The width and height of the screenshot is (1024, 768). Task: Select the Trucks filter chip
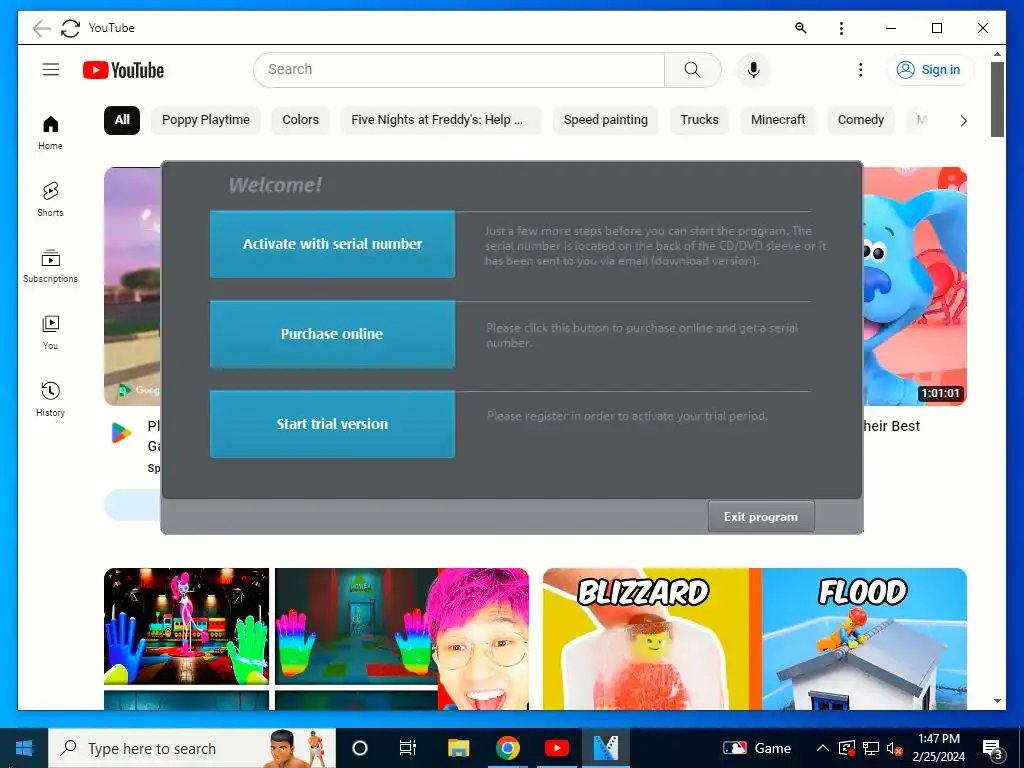coord(699,120)
